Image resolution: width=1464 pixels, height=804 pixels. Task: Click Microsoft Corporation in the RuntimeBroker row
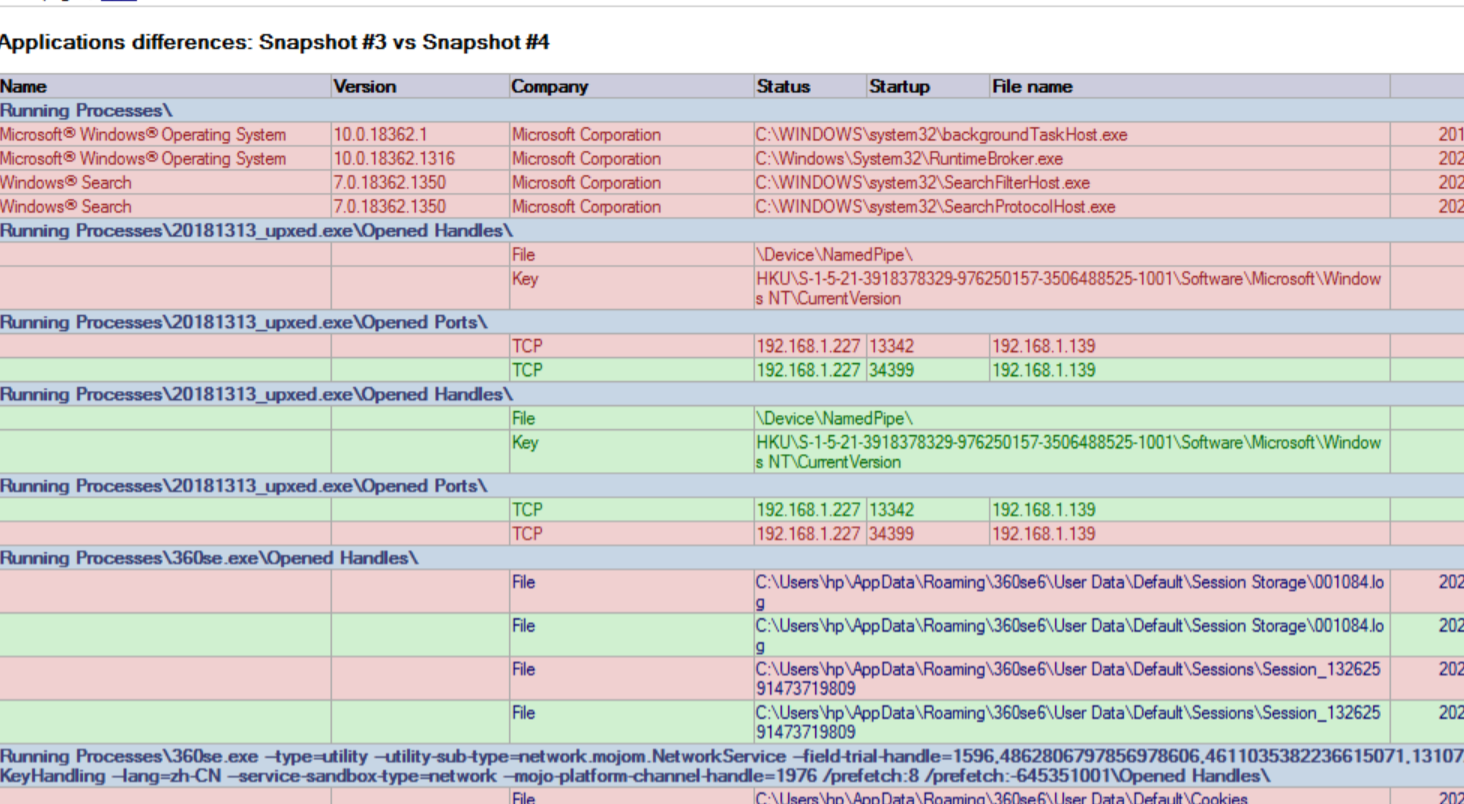click(x=586, y=158)
